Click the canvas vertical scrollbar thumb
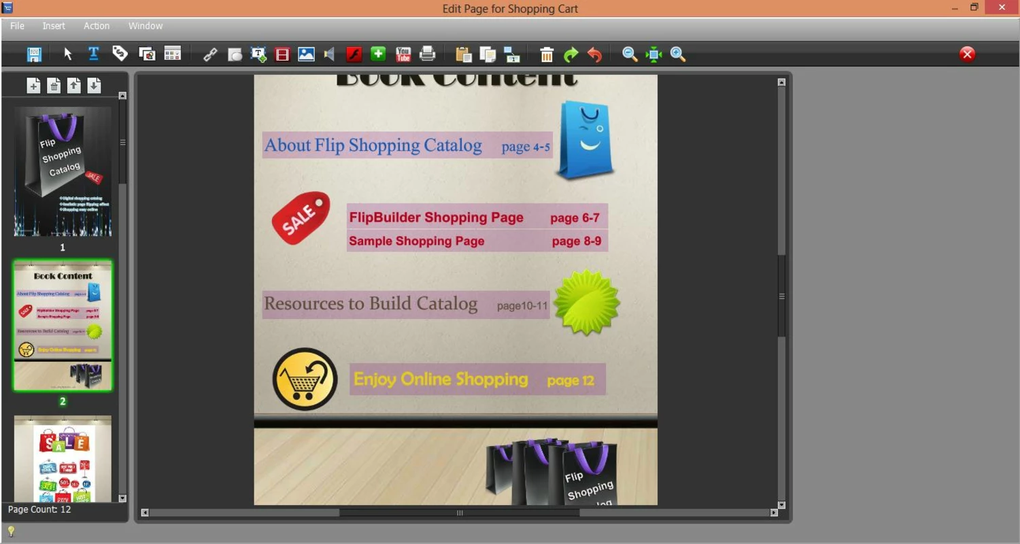Image resolution: width=1020 pixels, height=544 pixels. pos(781,296)
